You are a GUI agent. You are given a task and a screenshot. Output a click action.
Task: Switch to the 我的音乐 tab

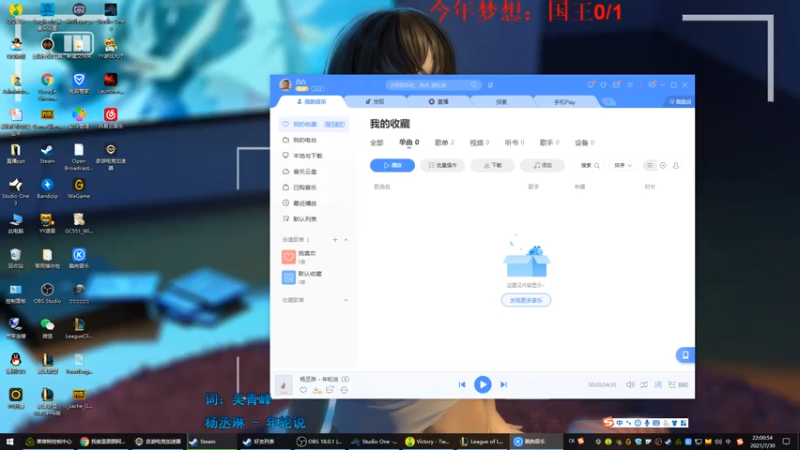pos(311,102)
